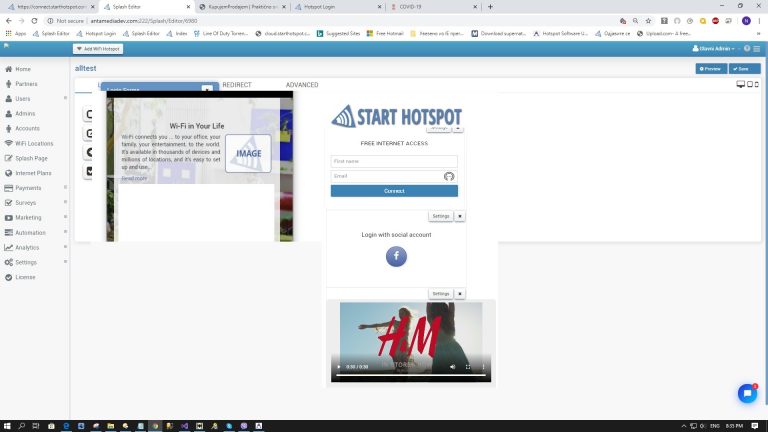The image size is (768, 432).
Task: Open the help question mark icon
Action: tap(746, 48)
